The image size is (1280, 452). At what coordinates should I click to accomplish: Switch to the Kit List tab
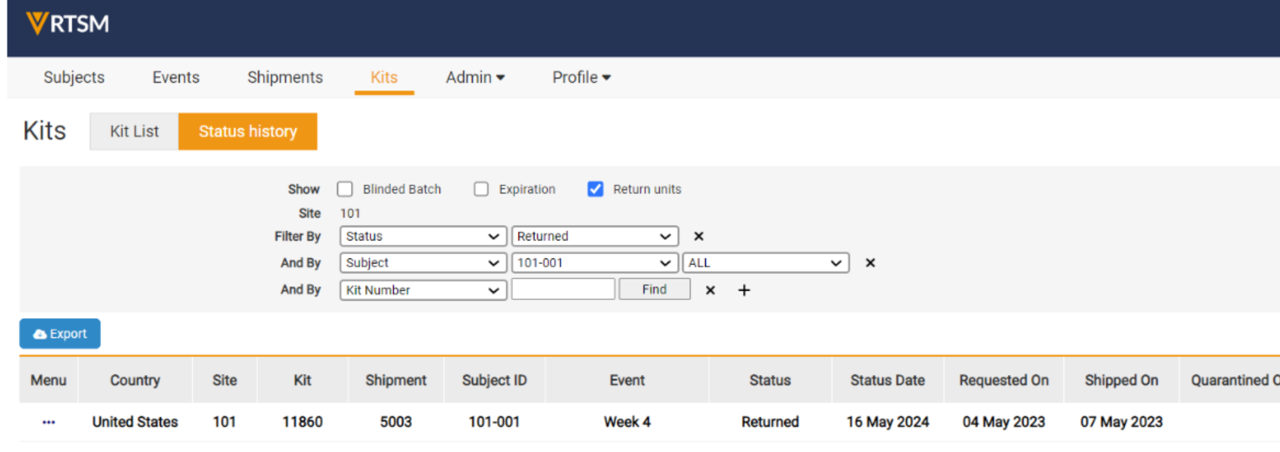point(134,131)
